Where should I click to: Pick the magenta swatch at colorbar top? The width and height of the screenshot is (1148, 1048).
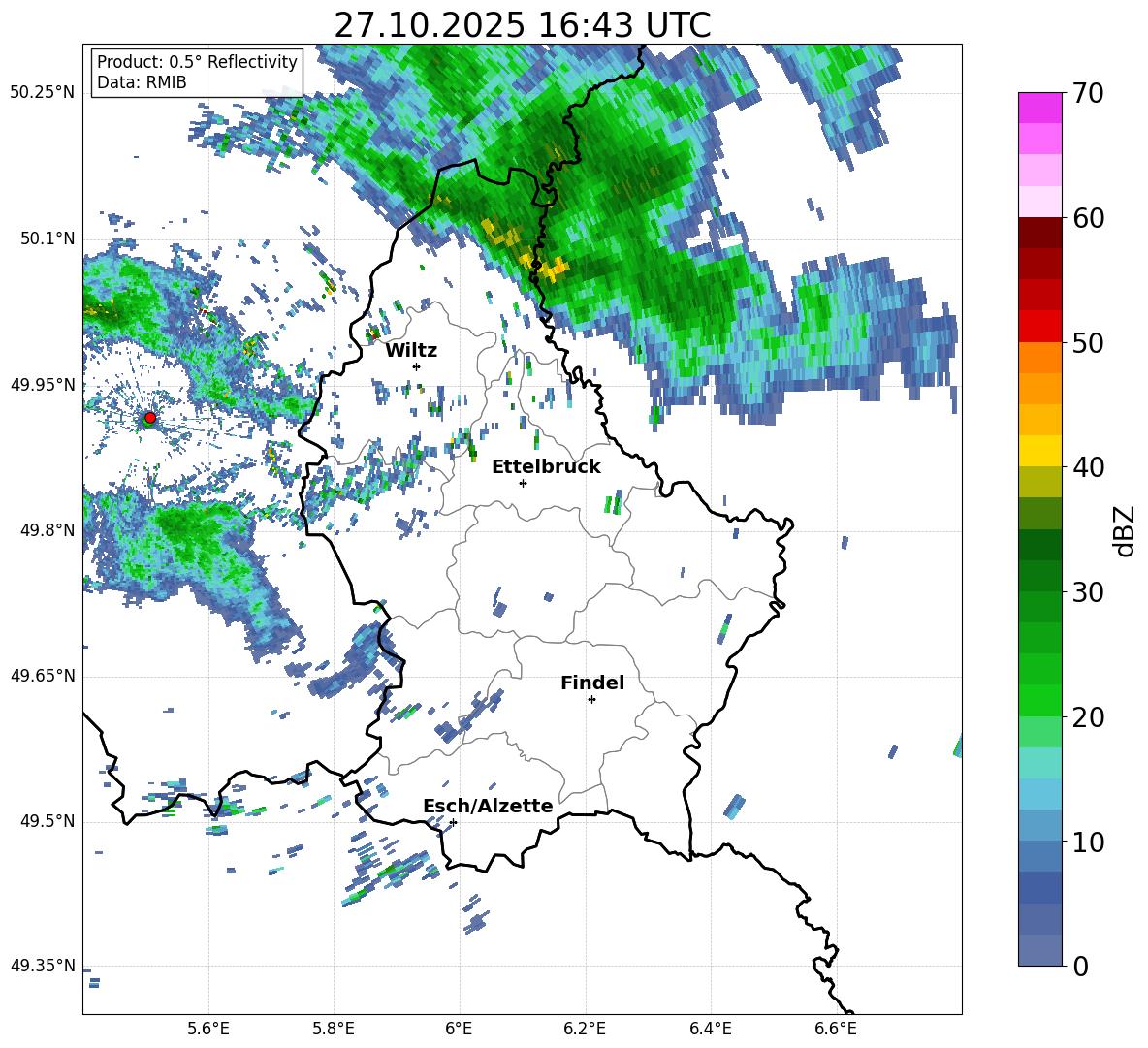tap(1039, 109)
